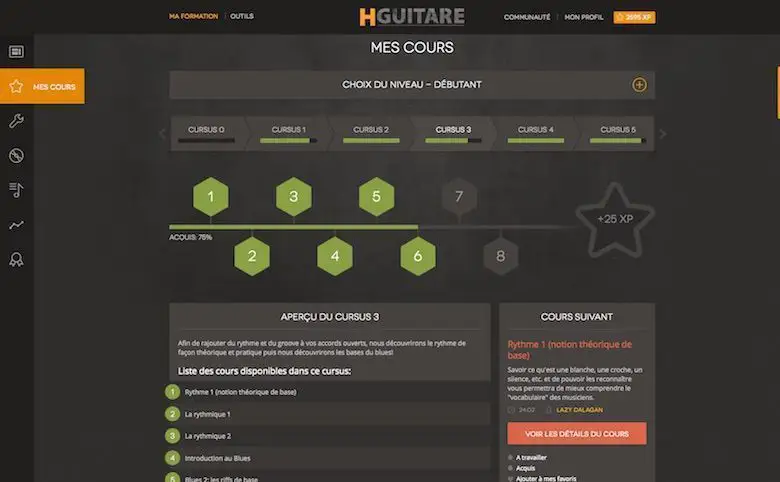
Task: Open the award ribbon icon in the sidebar
Action: (16, 259)
